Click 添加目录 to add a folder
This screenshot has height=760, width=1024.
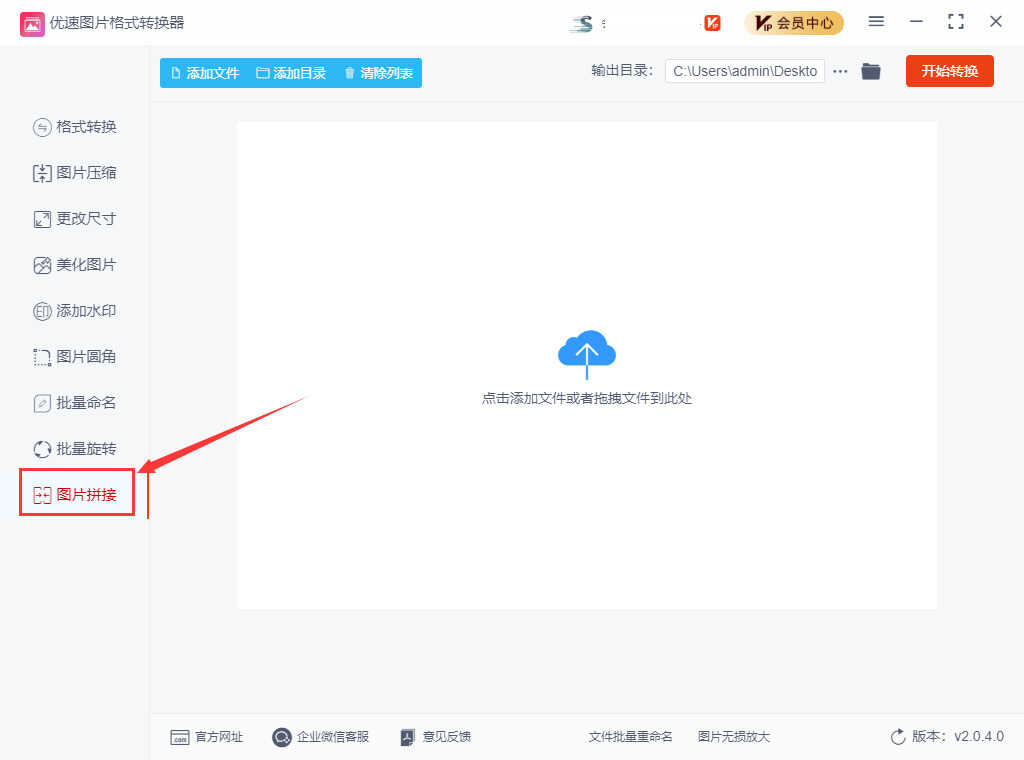[x=291, y=73]
